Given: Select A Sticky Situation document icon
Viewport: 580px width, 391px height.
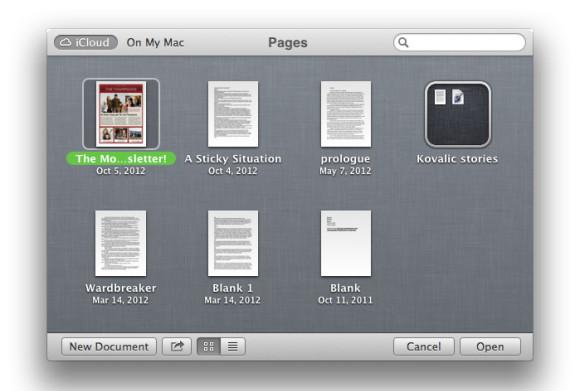Looking at the screenshot, I should pyautogui.click(x=233, y=114).
